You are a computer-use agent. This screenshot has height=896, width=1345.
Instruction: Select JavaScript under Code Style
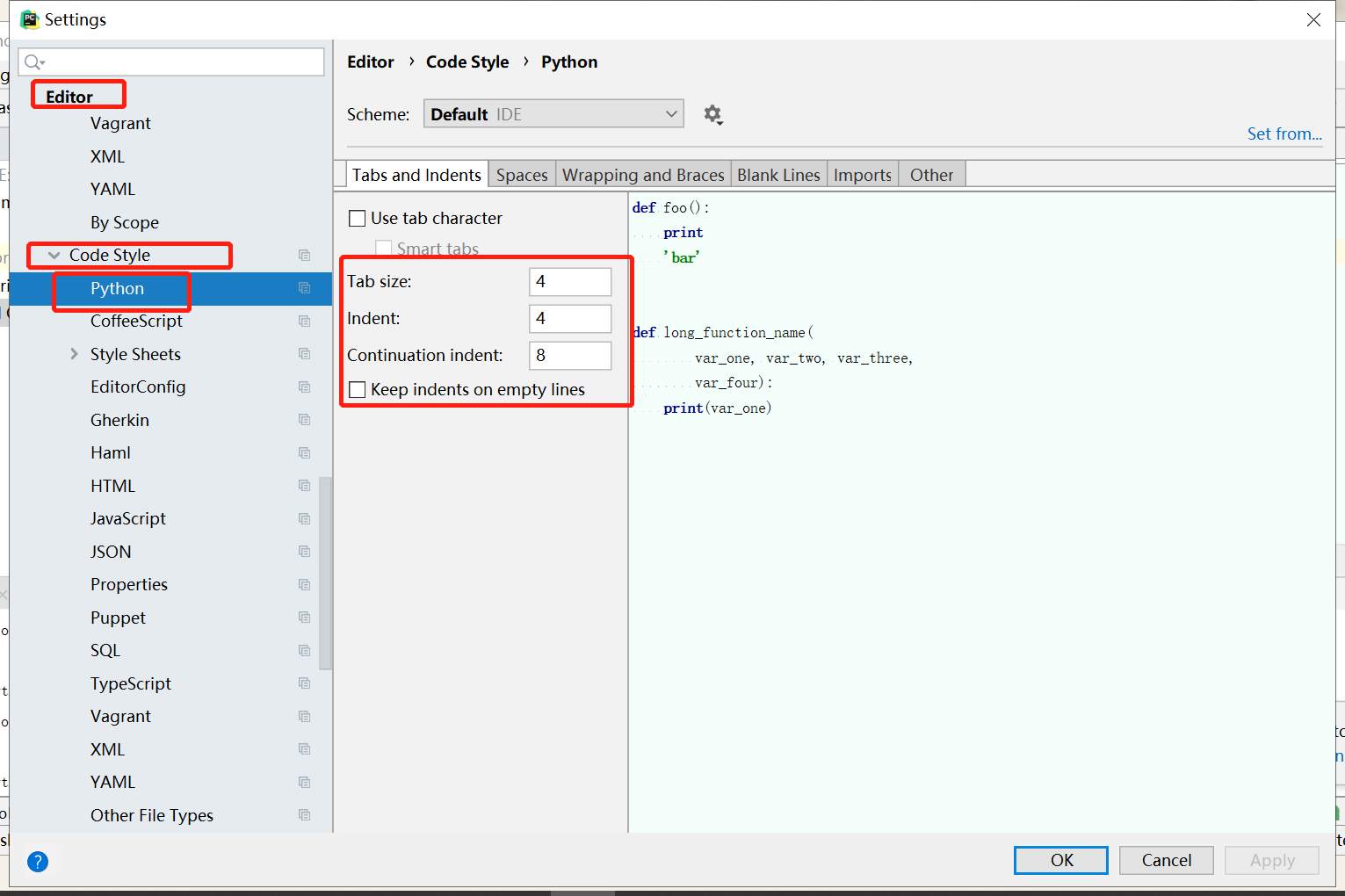coord(128,519)
